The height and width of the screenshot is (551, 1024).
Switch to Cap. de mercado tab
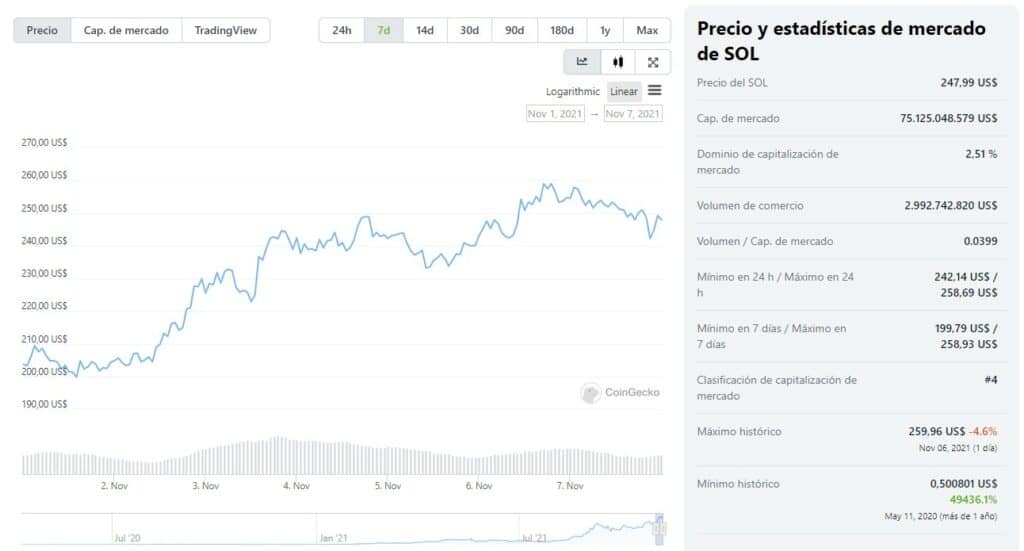(x=126, y=30)
